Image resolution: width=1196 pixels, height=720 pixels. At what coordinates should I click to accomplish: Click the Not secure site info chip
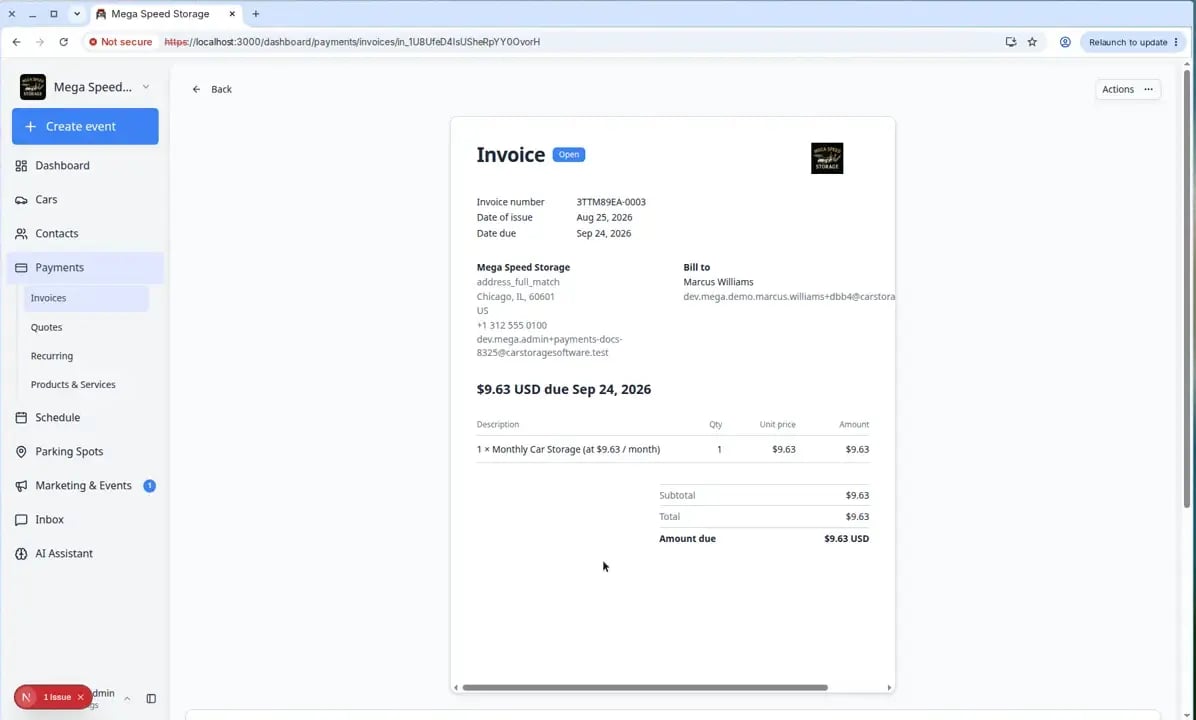121,42
